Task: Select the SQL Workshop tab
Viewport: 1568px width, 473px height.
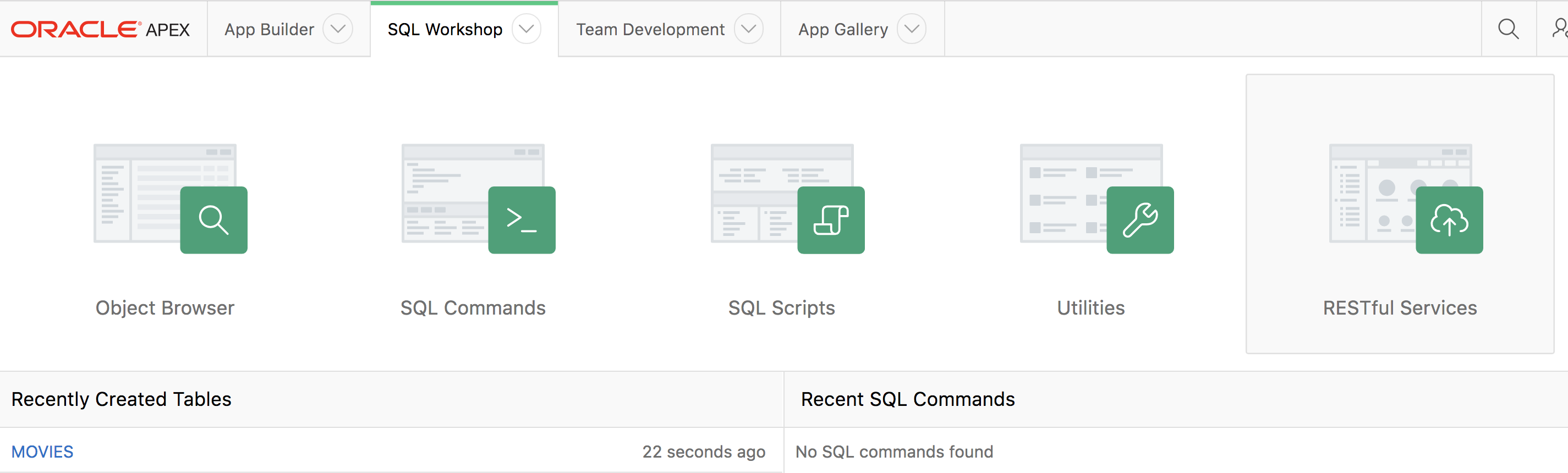Action: (445, 29)
